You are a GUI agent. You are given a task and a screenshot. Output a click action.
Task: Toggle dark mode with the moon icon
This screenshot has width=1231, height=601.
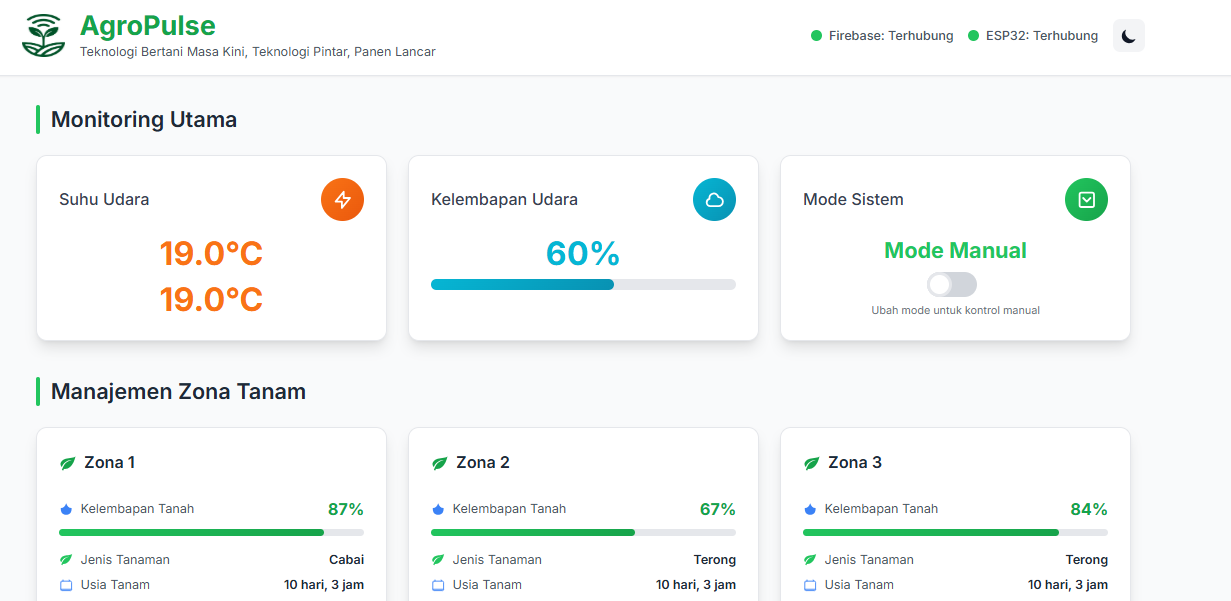pos(1128,36)
